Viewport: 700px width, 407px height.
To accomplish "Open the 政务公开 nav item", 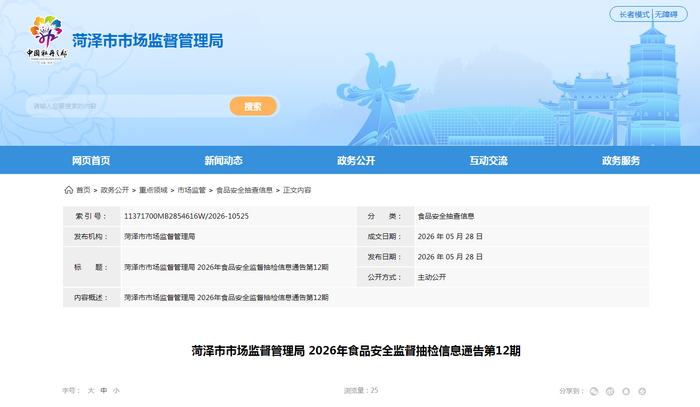I will (356, 161).
